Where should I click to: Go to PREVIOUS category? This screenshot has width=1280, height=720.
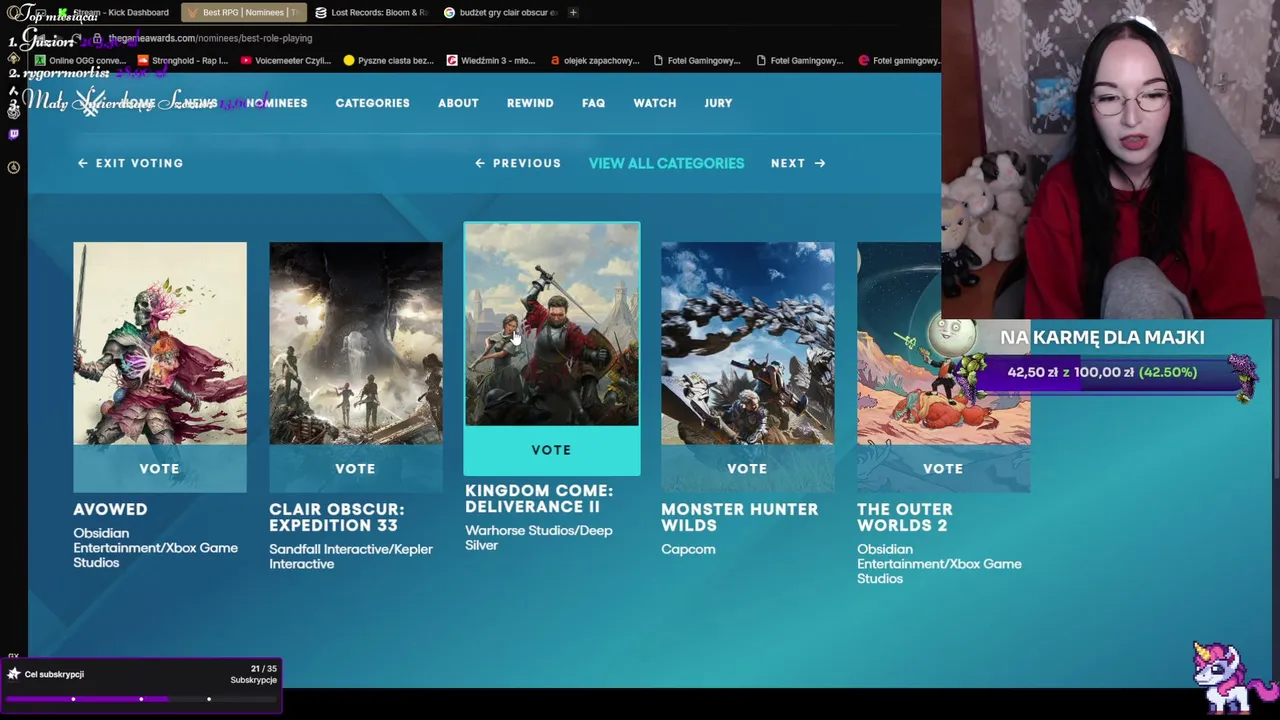point(518,163)
